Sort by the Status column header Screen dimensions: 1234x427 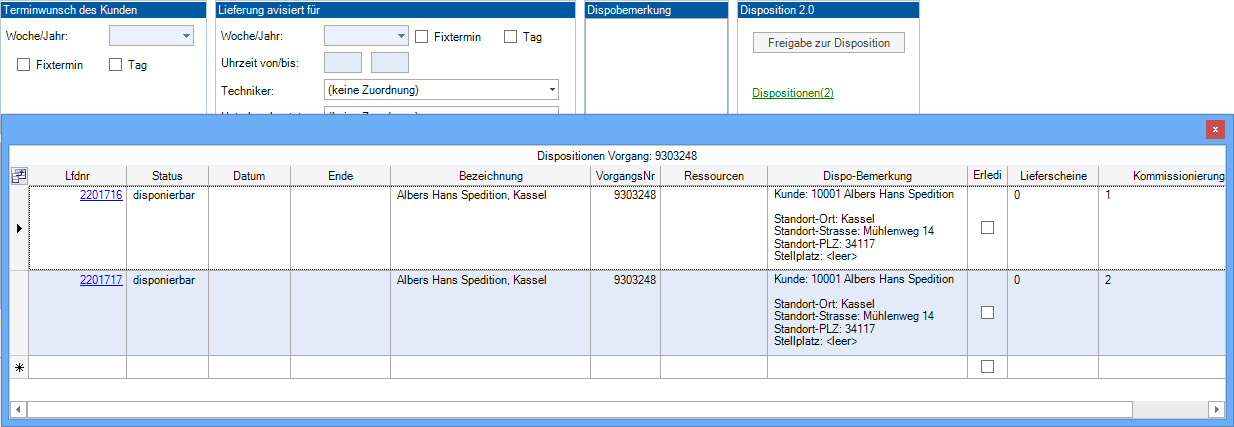[167, 176]
